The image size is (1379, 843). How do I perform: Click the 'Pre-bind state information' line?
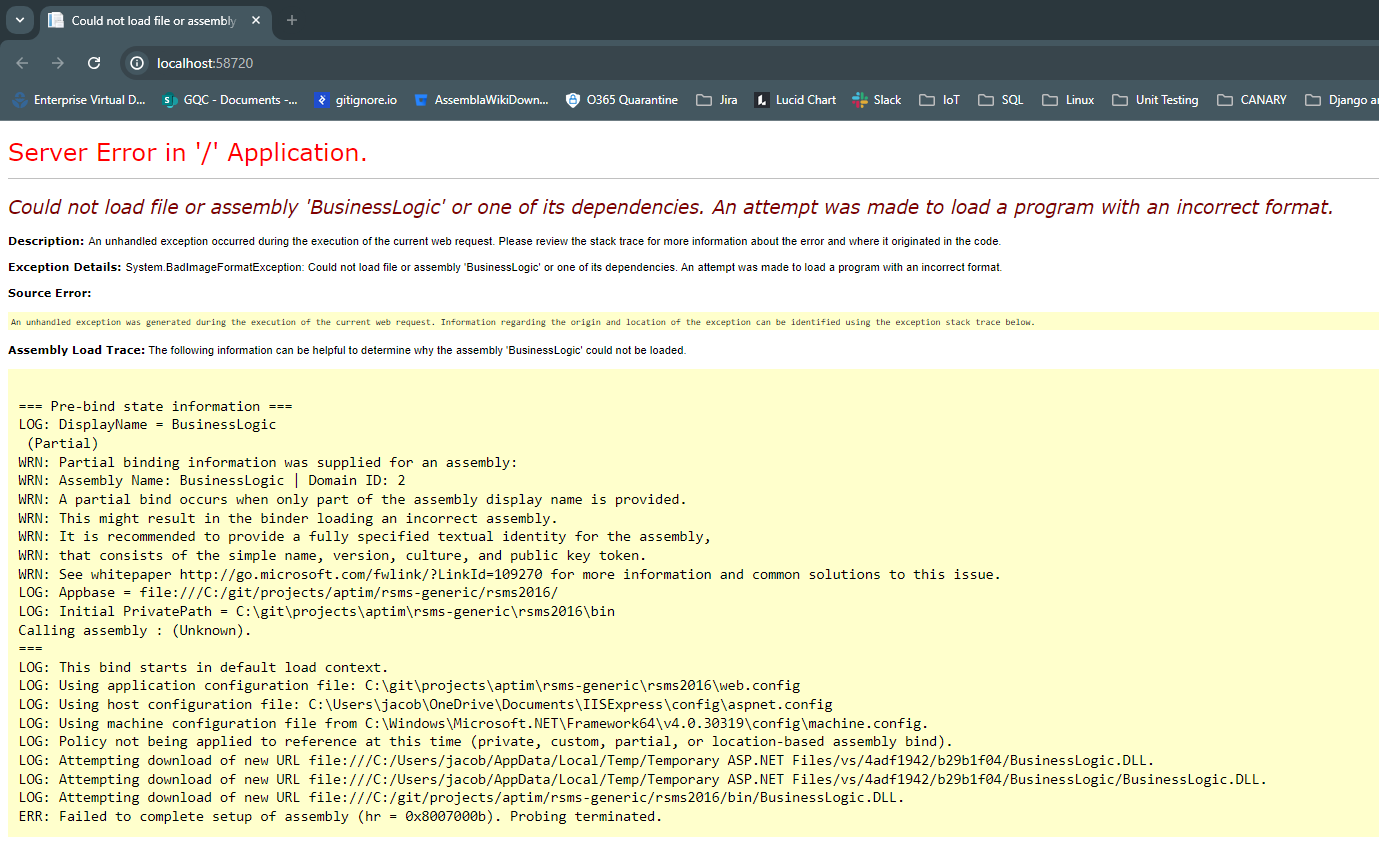point(155,406)
